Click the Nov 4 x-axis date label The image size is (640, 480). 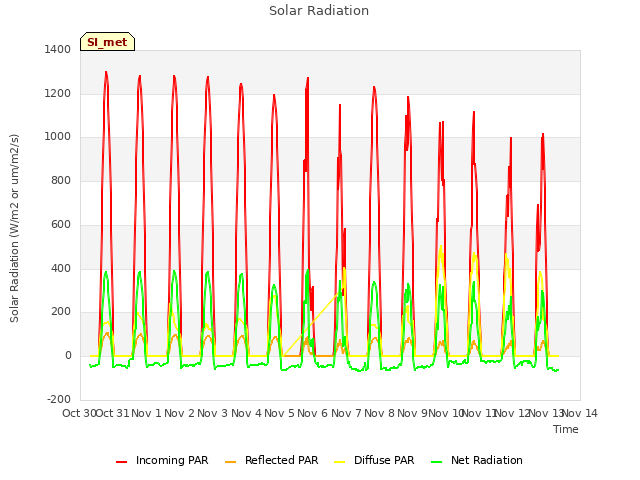[x=246, y=413]
